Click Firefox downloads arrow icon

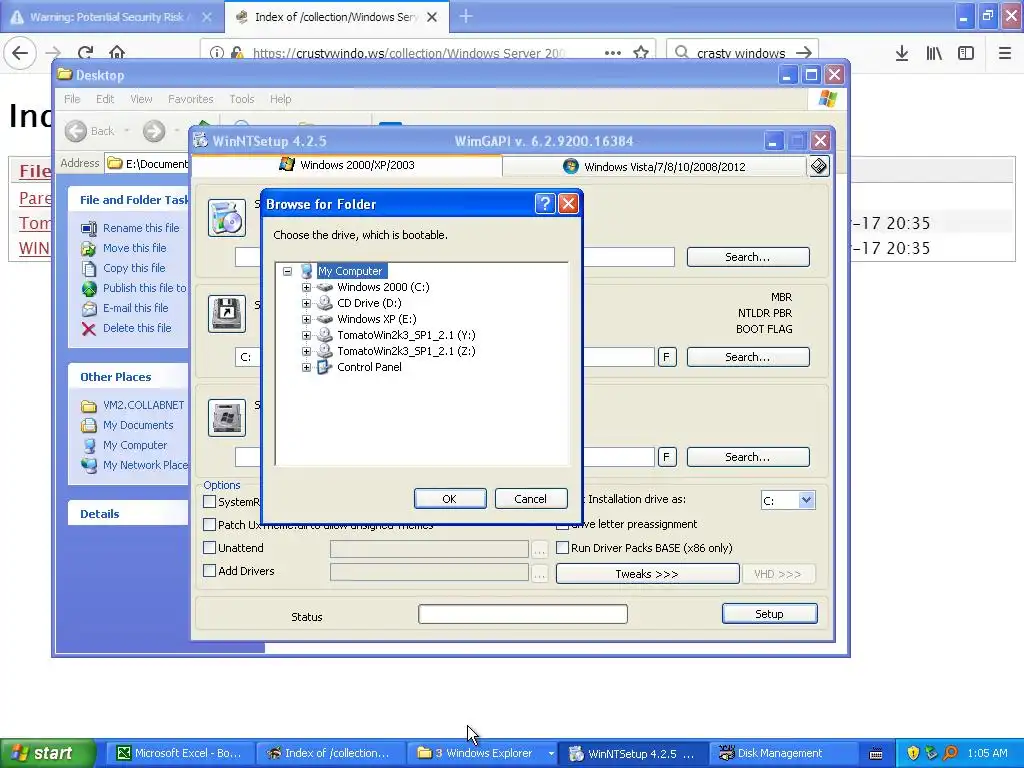[x=902, y=53]
